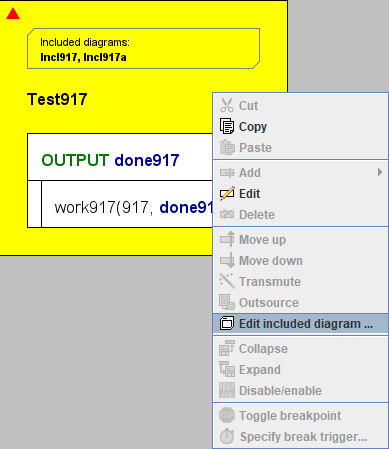Image resolution: width=389 pixels, height=449 pixels.
Task: Click the 'Incl917, Incl917a' include list
Action: tap(83, 57)
